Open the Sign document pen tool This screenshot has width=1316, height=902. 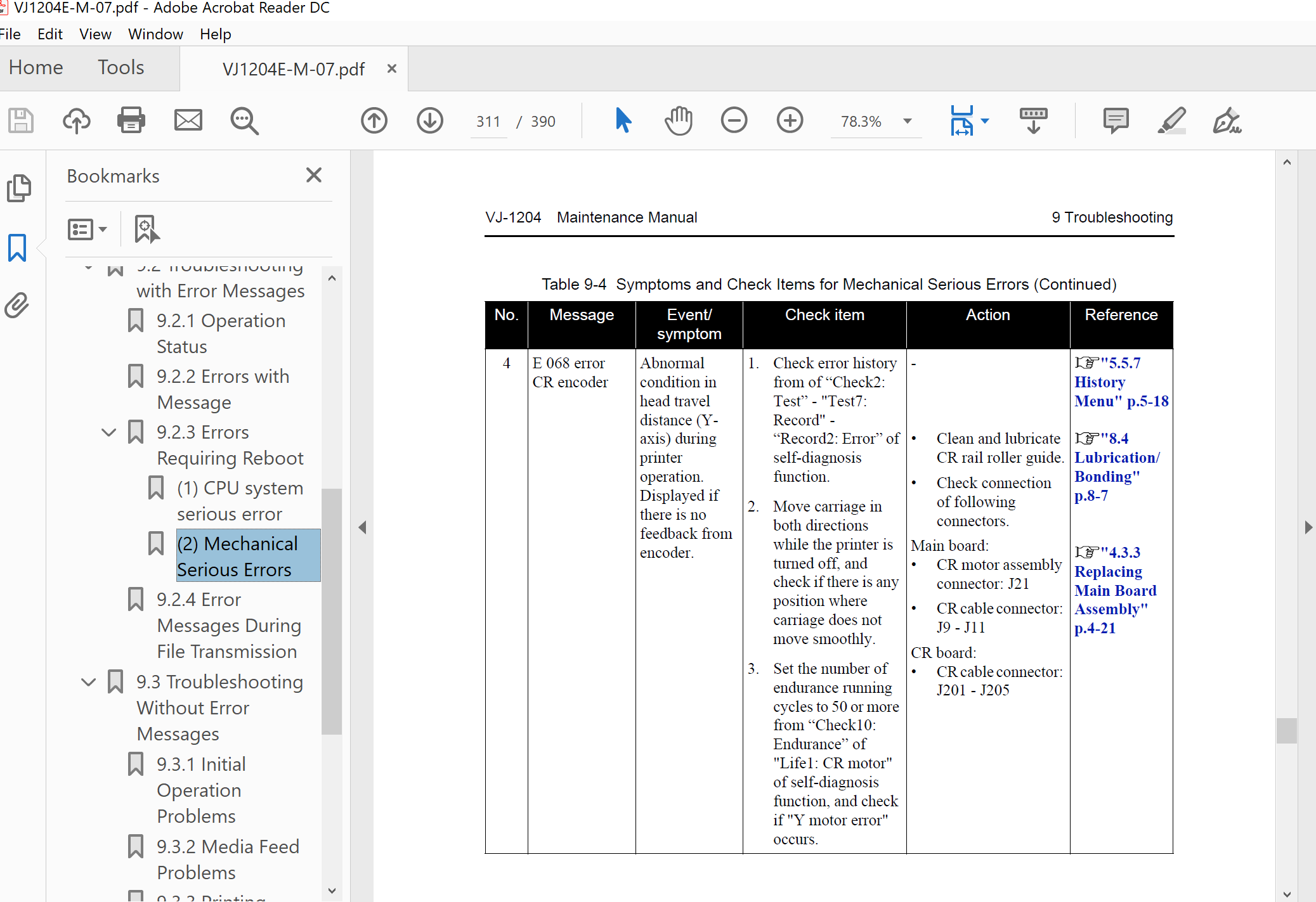[x=1227, y=120]
